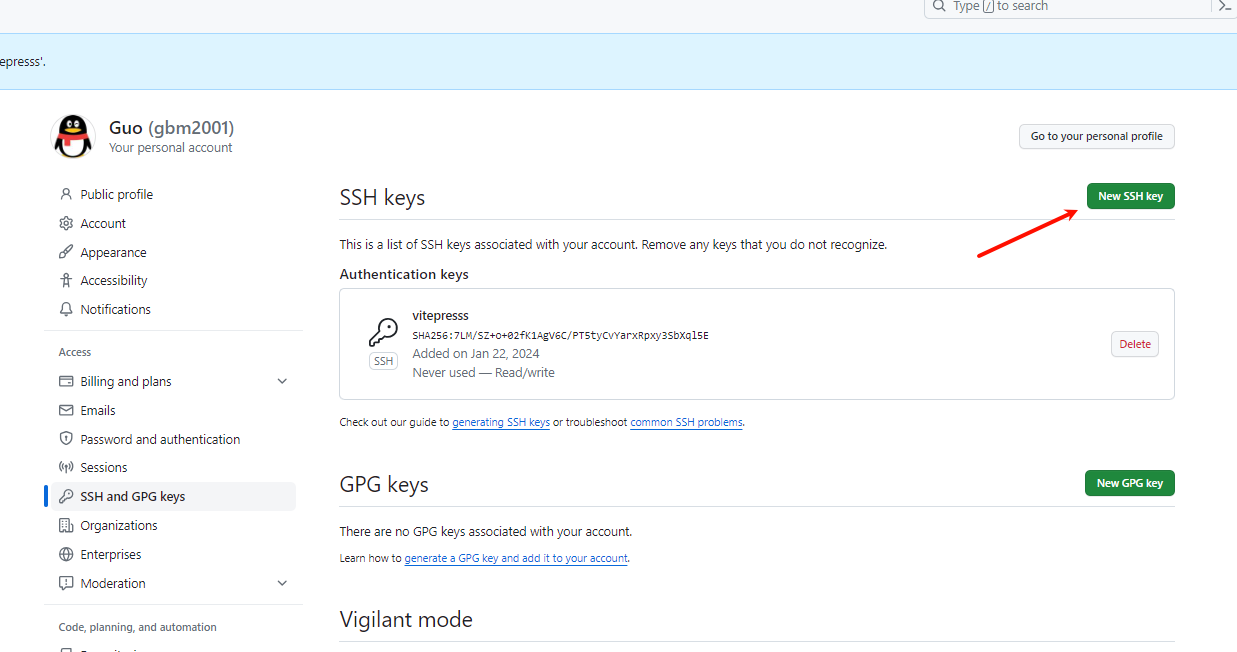Collapse the Moderation section
The image size is (1237, 652).
pyautogui.click(x=282, y=583)
